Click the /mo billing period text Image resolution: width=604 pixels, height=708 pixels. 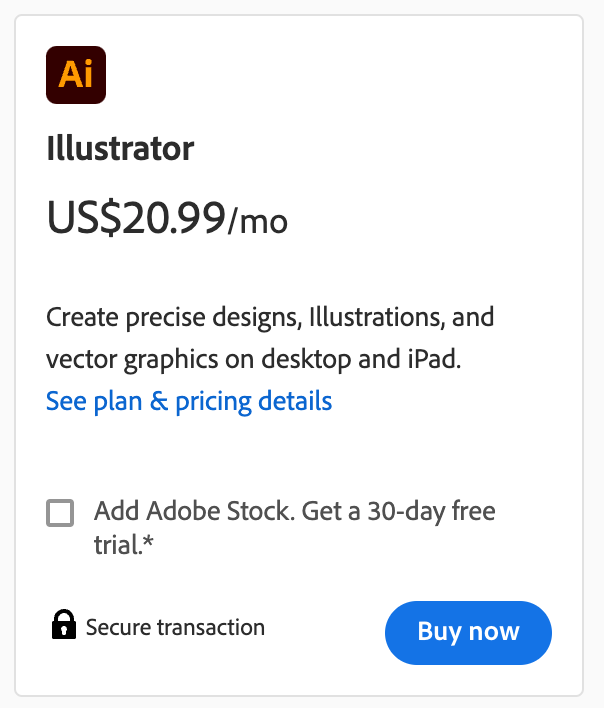[258, 221]
